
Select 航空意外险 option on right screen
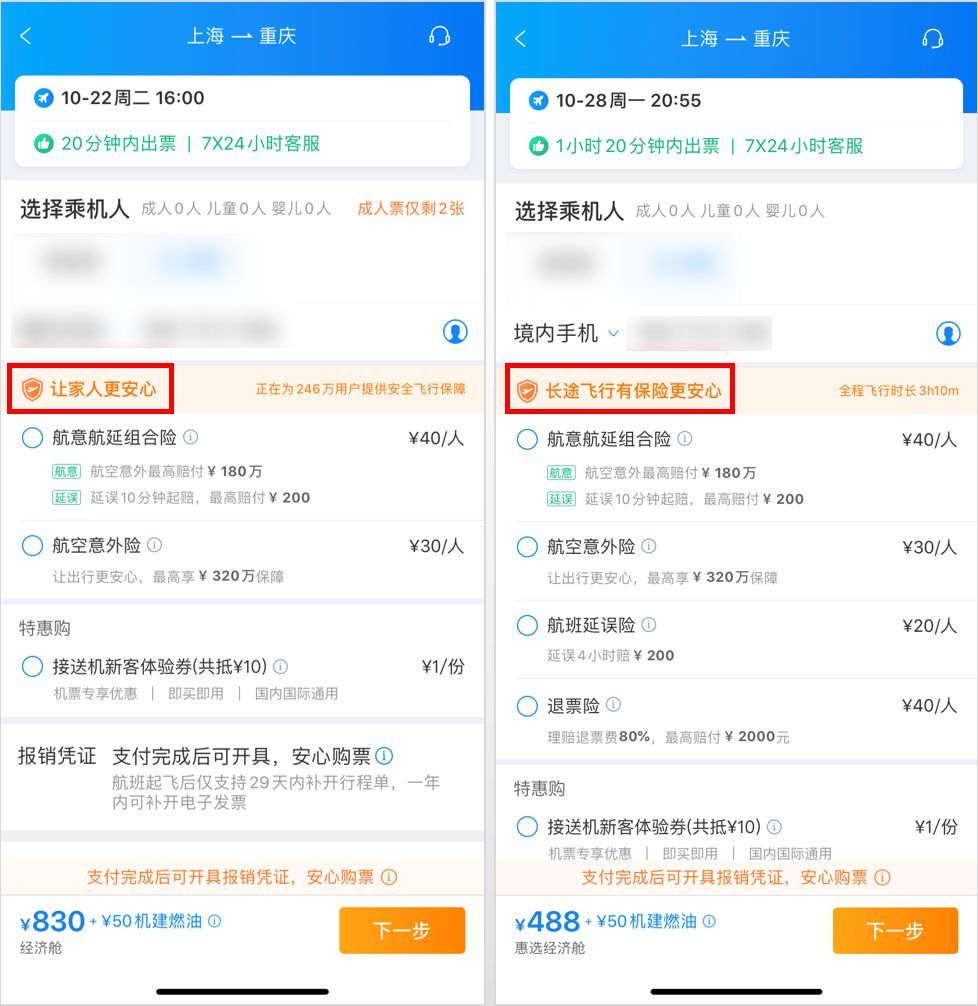click(527, 547)
